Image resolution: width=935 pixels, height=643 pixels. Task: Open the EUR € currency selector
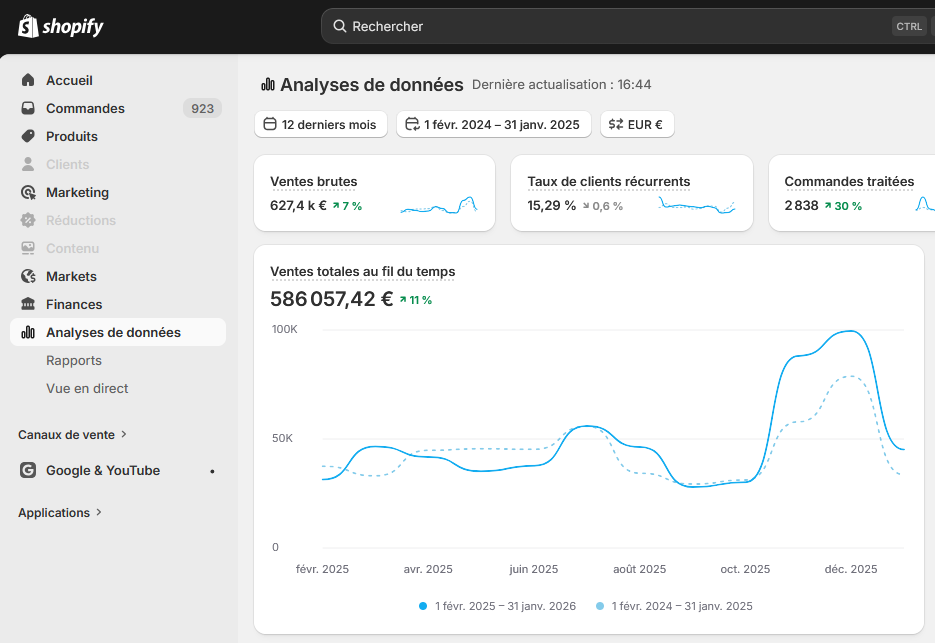[x=637, y=124]
